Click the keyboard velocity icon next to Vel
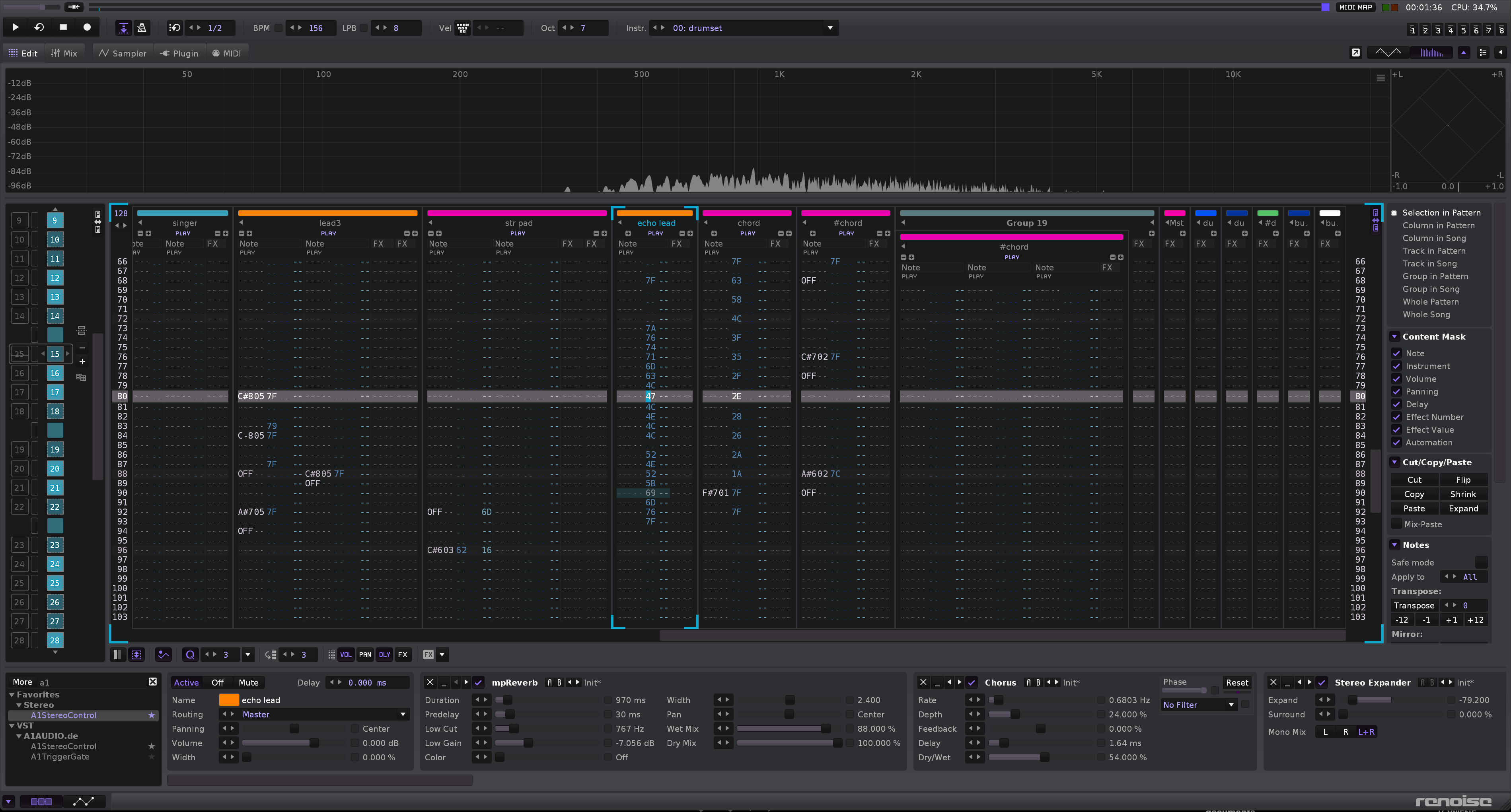This screenshot has width=1511, height=812. coord(463,27)
